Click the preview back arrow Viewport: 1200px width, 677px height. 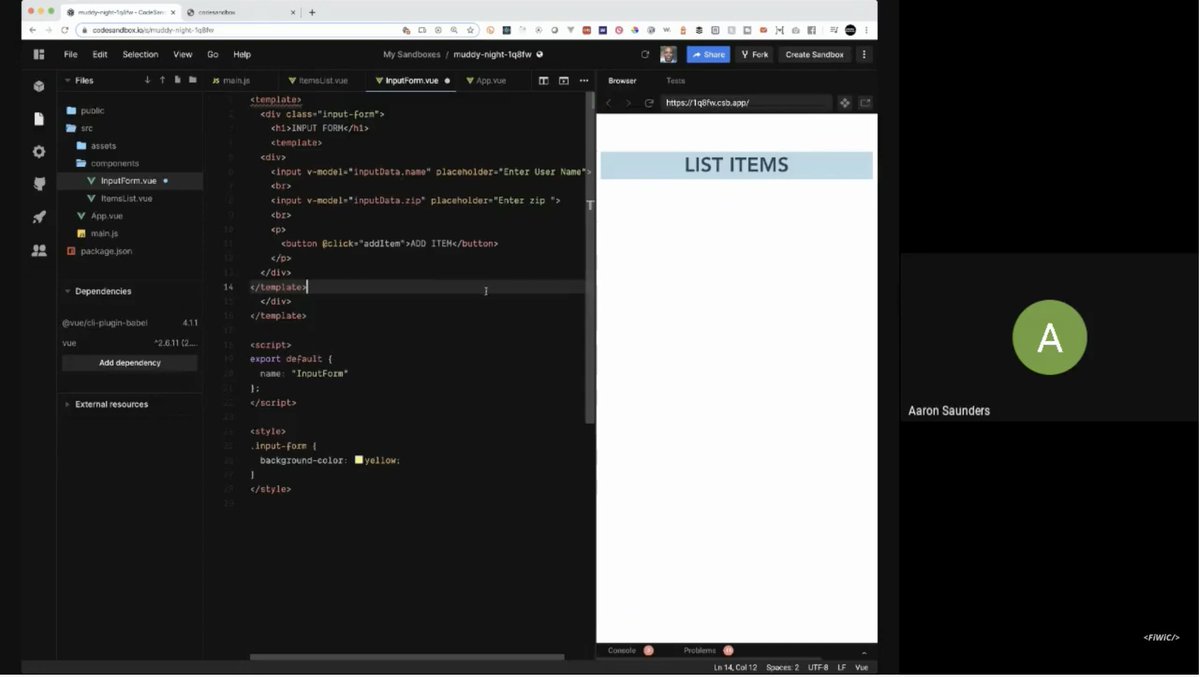coord(608,103)
